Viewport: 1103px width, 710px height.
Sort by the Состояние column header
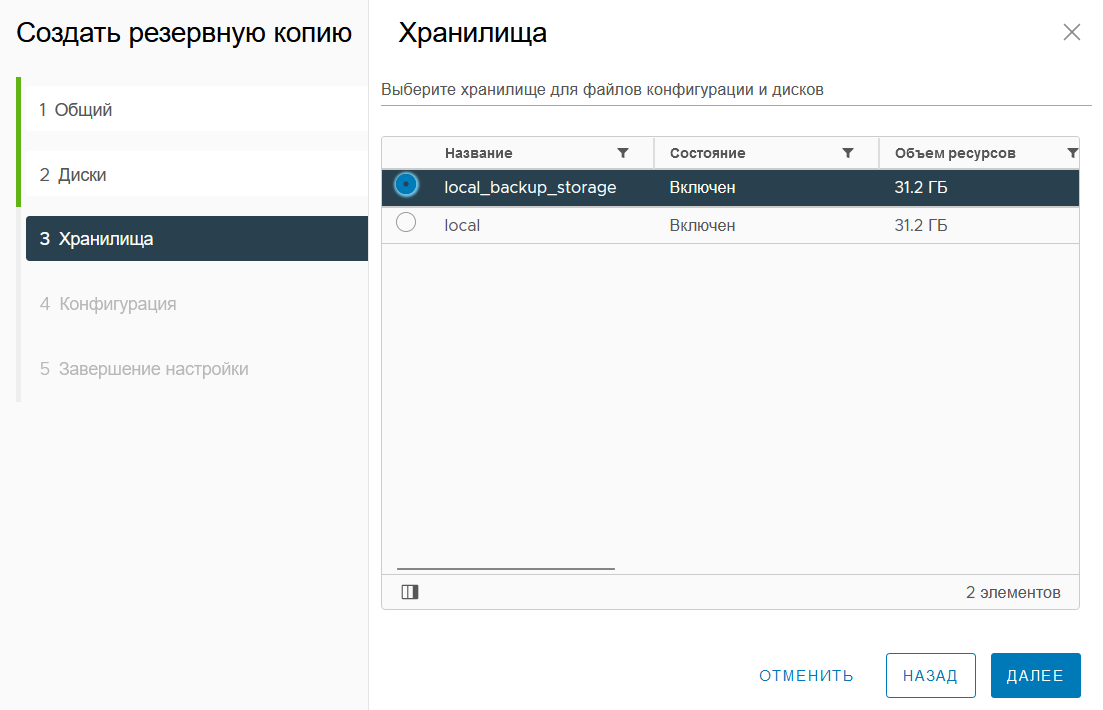tap(707, 153)
